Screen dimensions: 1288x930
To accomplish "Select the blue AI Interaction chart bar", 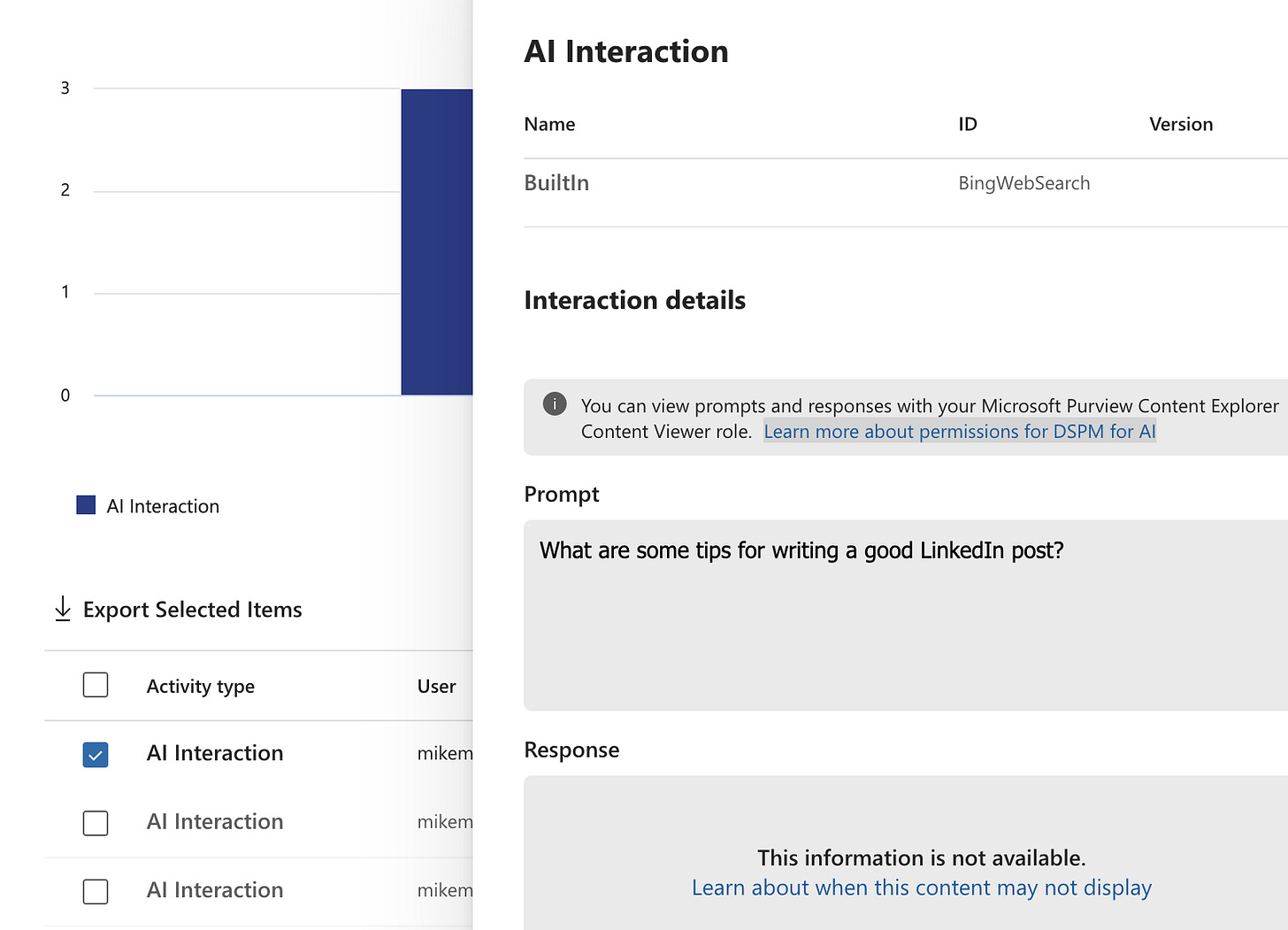I will [x=437, y=242].
